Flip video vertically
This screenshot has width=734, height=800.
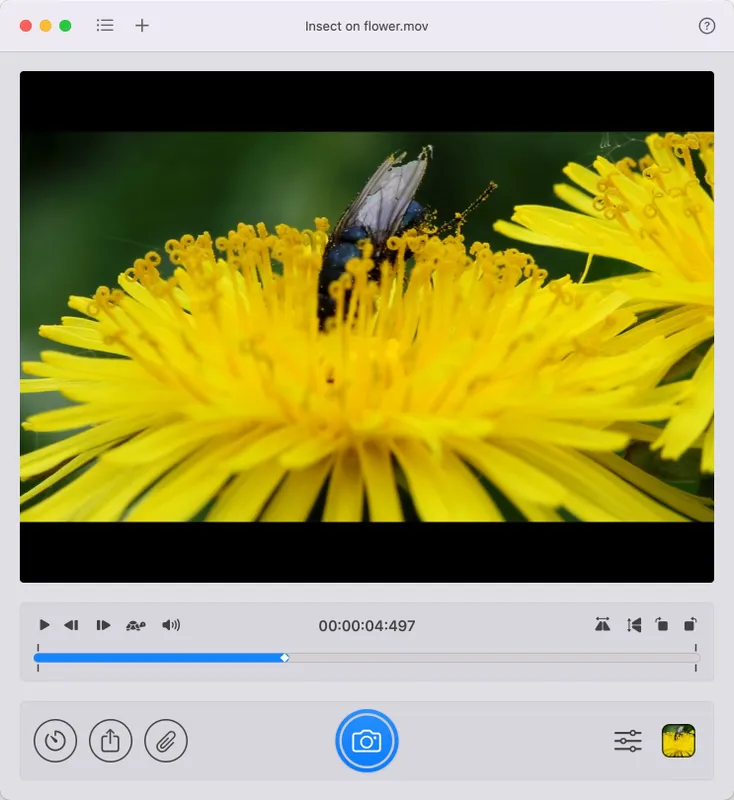[634, 624]
